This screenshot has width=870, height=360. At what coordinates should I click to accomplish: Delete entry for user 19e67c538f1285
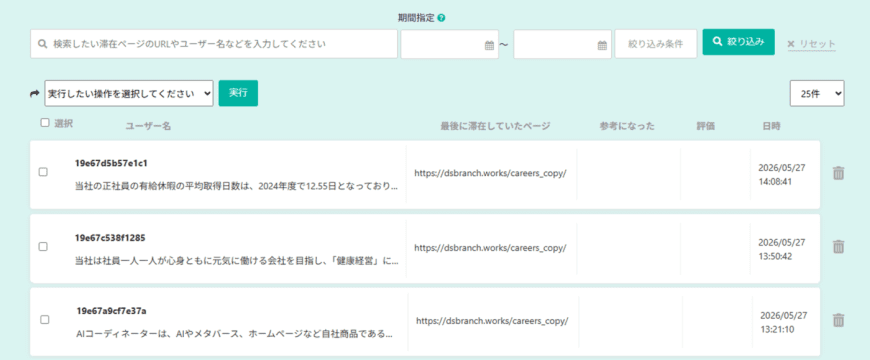[x=838, y=246]
